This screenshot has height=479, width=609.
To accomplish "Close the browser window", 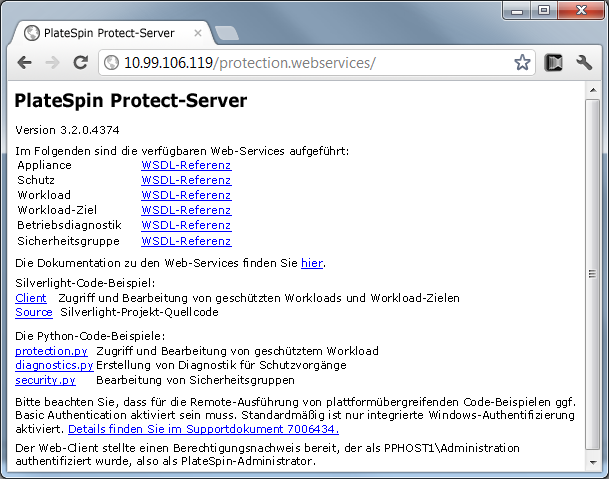I will click(x=581, y=10).
